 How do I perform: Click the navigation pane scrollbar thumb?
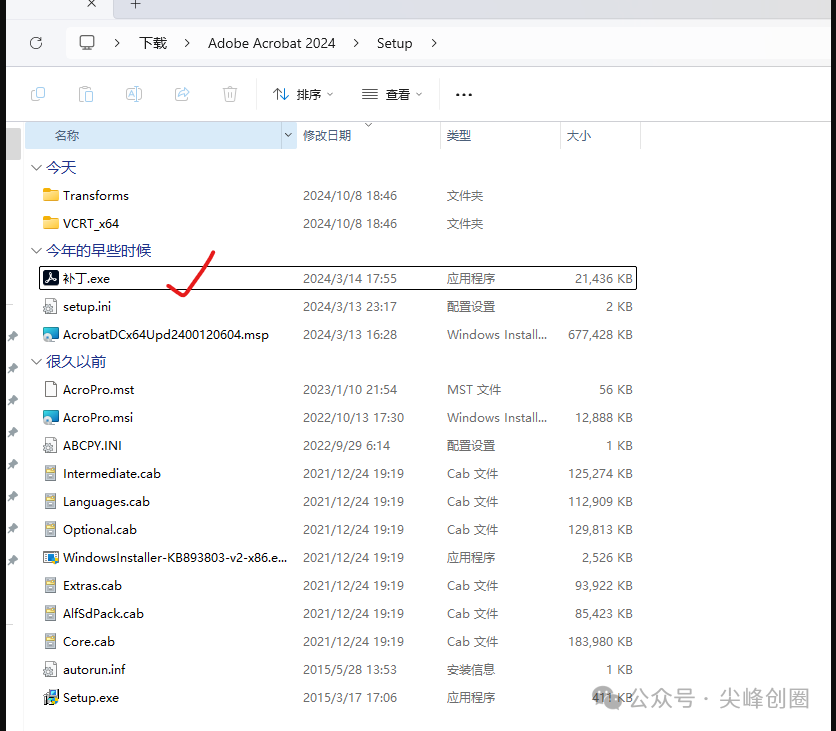pyautogui.click(x=14, y=143)
